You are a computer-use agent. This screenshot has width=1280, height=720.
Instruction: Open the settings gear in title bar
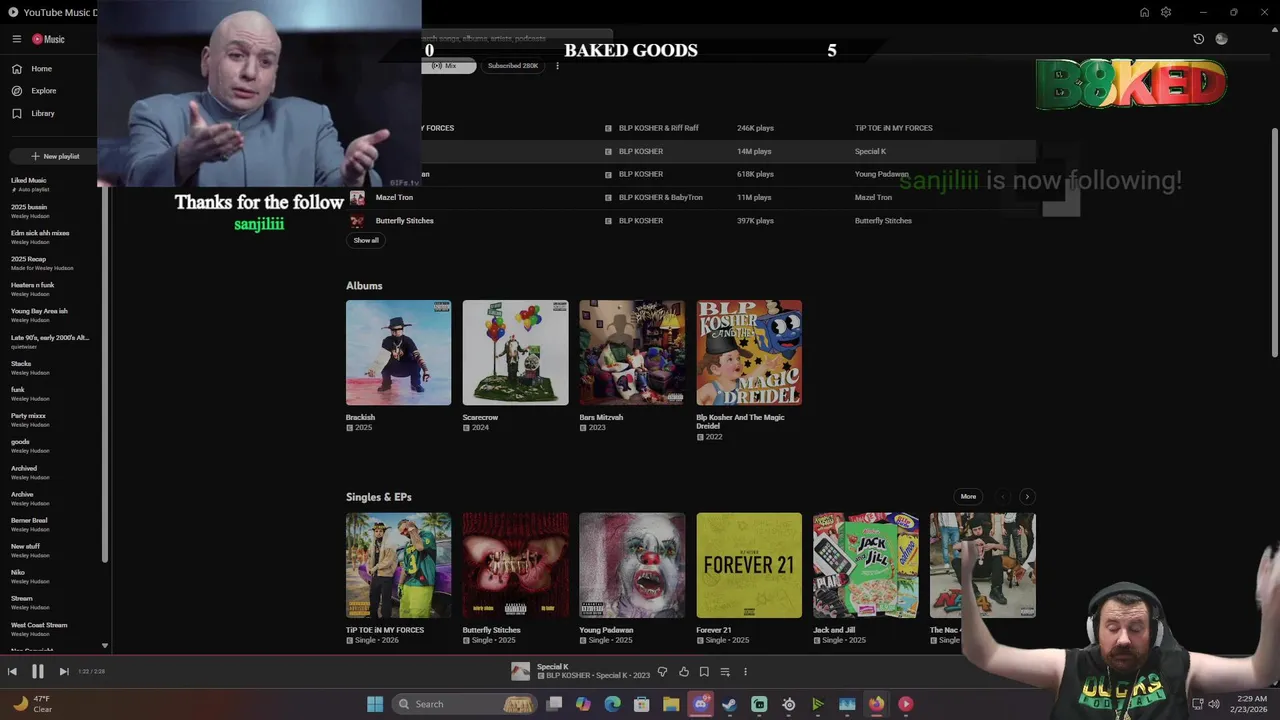1166,12
